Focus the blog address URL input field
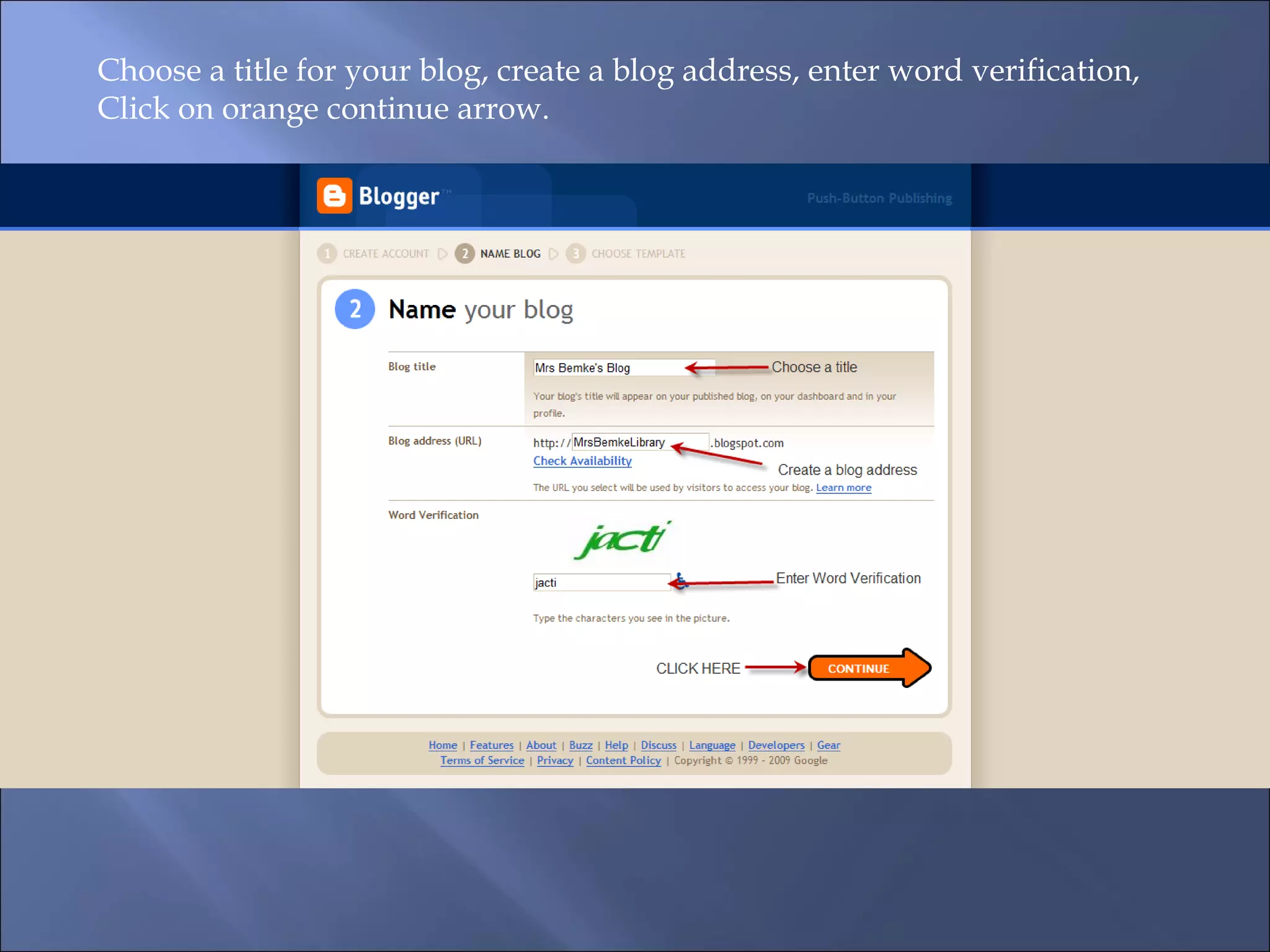The height and width of the screenshot is (952, 1270). coord(640,442)
